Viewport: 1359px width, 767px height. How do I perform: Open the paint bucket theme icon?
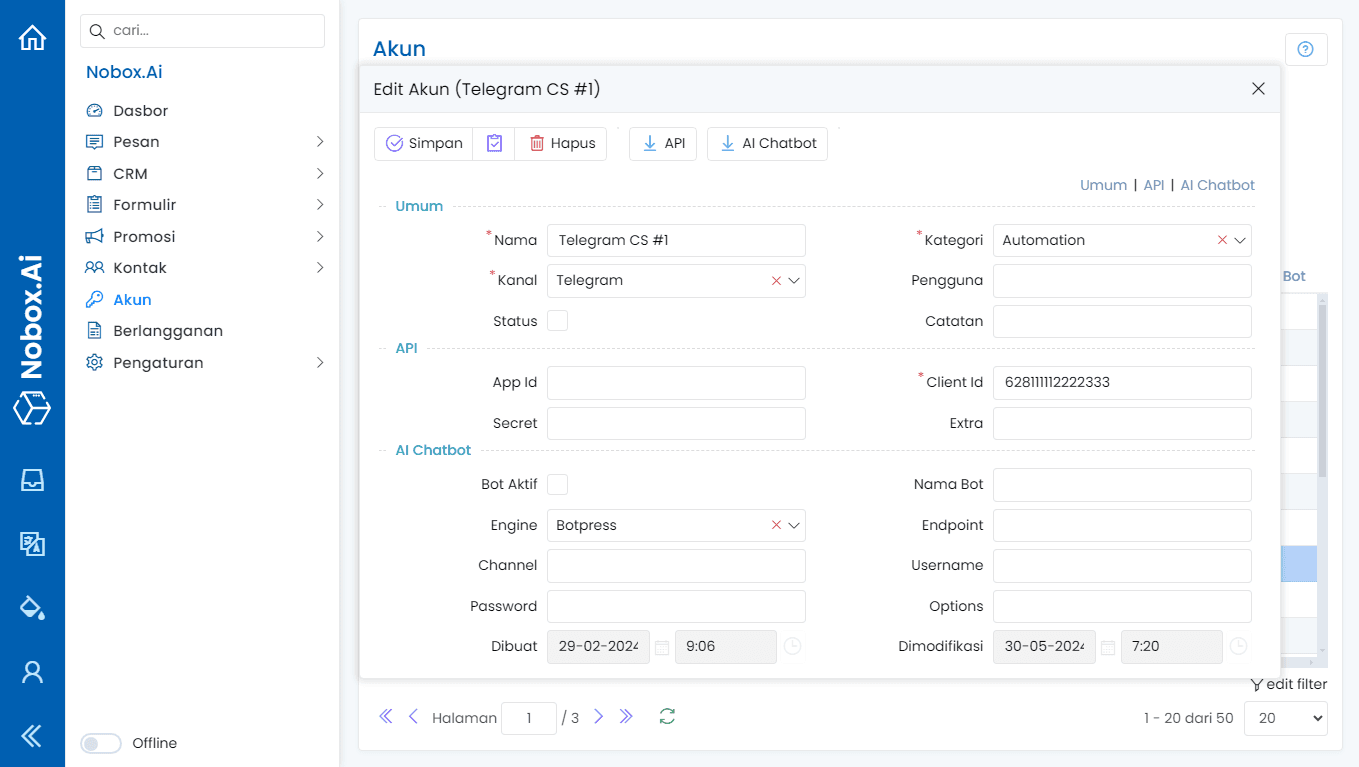tap(32, 607)
